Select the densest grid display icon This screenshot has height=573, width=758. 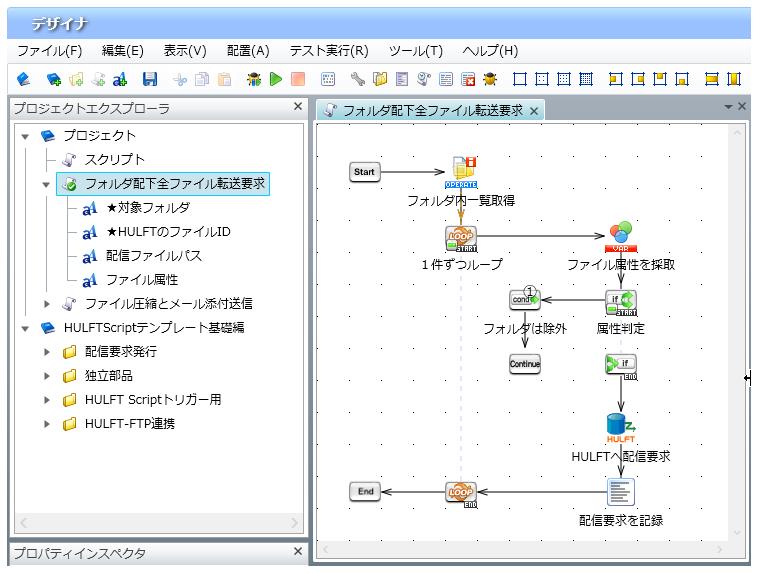[x=586, y=79]
